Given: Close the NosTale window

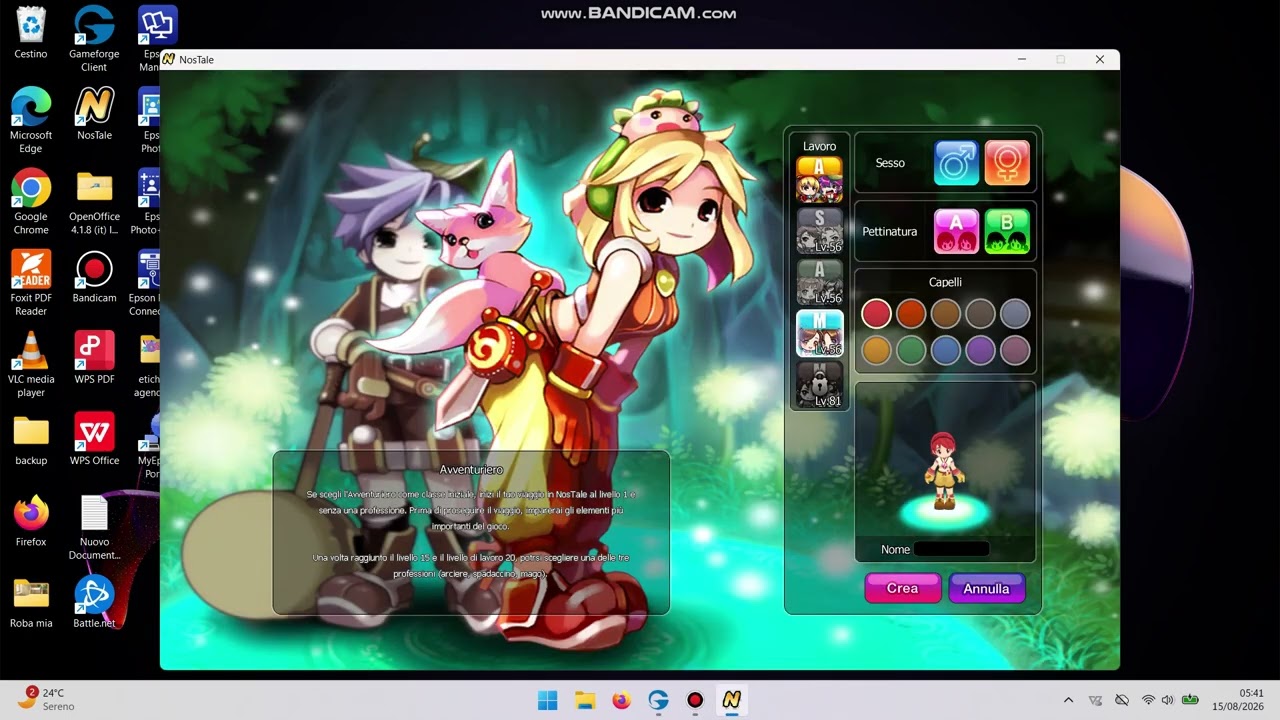Looking at the screenshot, I should point(1100,60).
